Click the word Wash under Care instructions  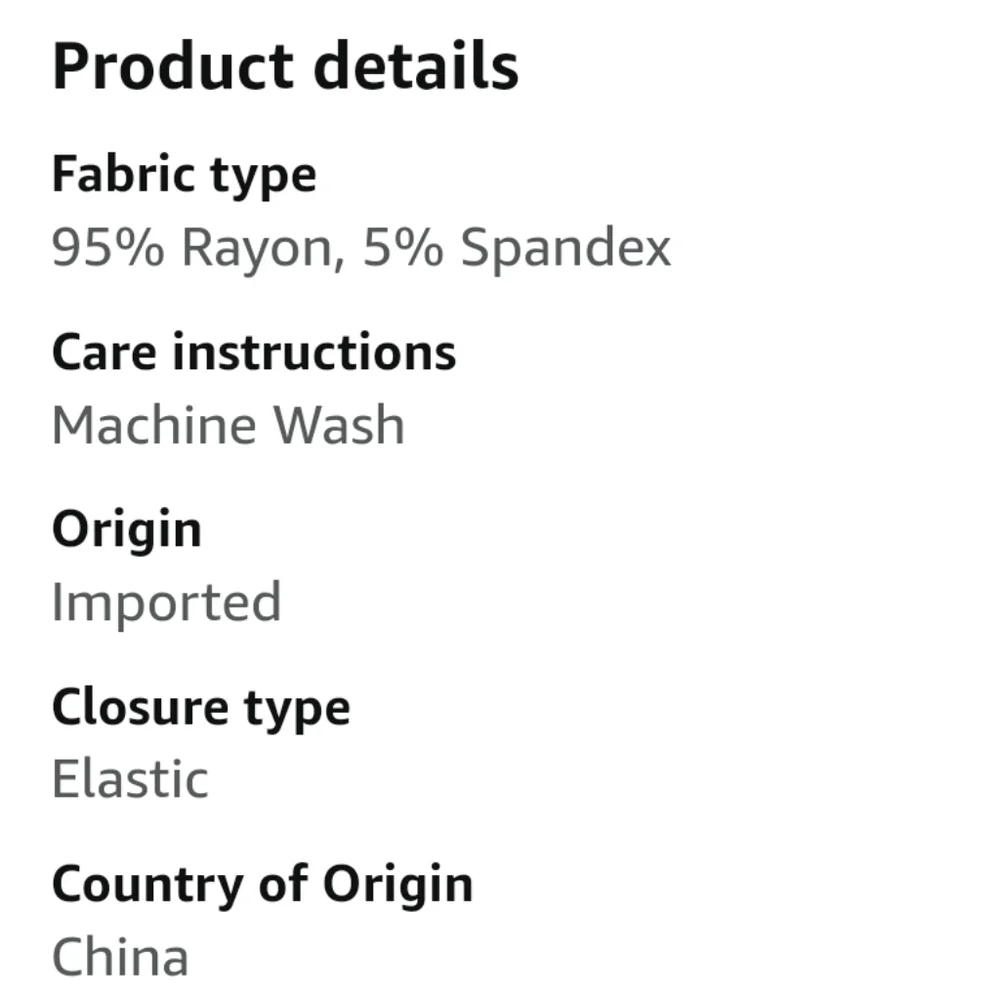[339, 425]
